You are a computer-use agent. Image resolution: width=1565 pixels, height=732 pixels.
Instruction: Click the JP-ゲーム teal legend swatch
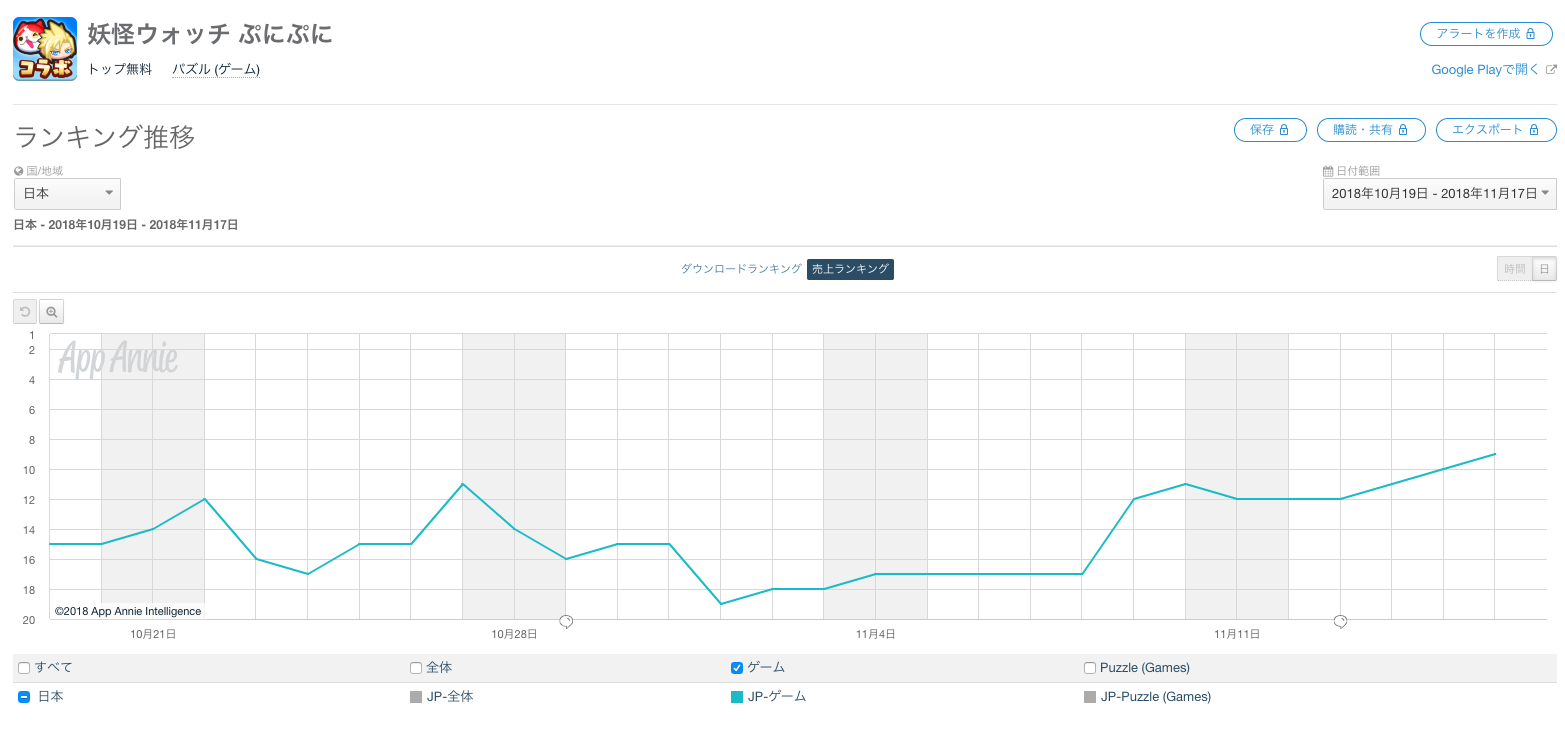pos(737,697)
